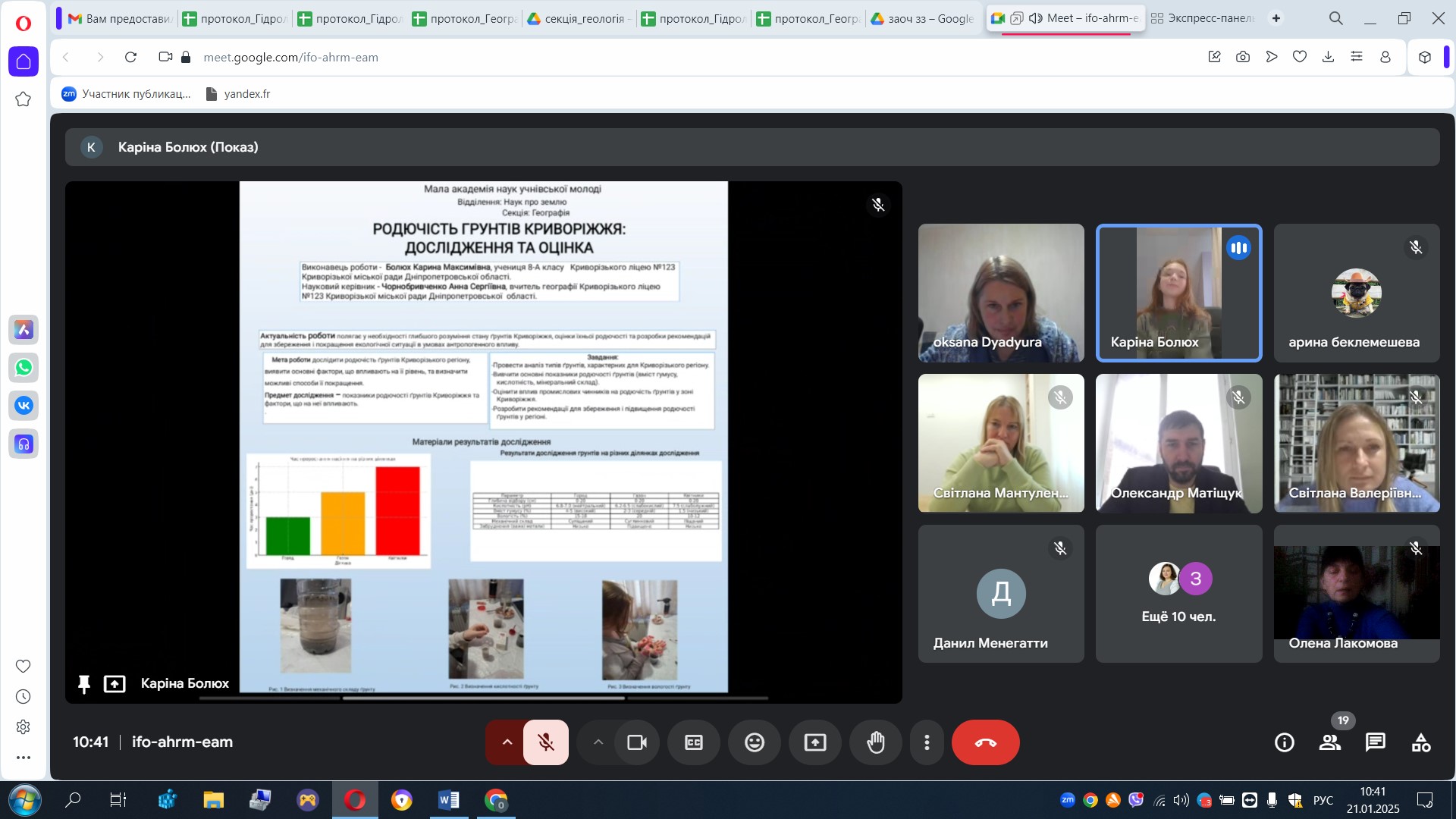Open Opera snapshot camera icon

1243,57
